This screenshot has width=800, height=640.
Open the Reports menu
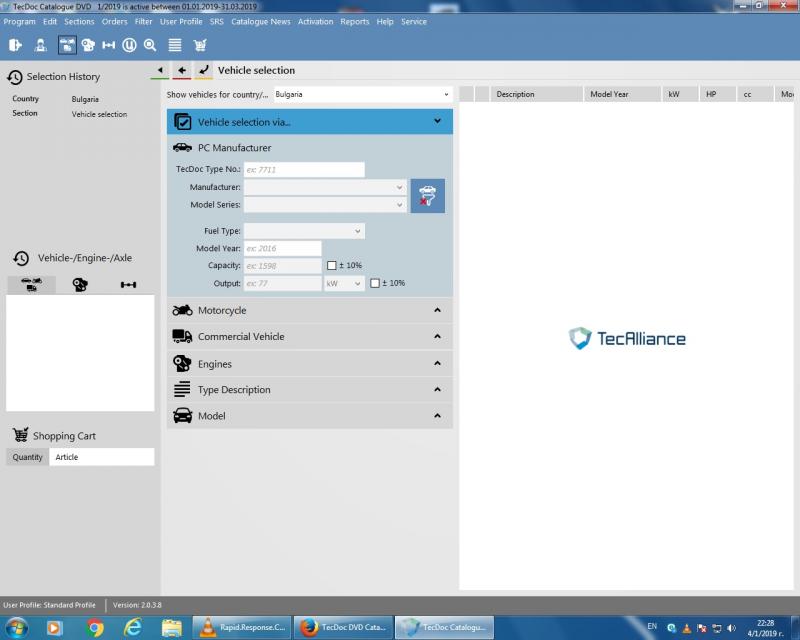click(x=355, y=21)
